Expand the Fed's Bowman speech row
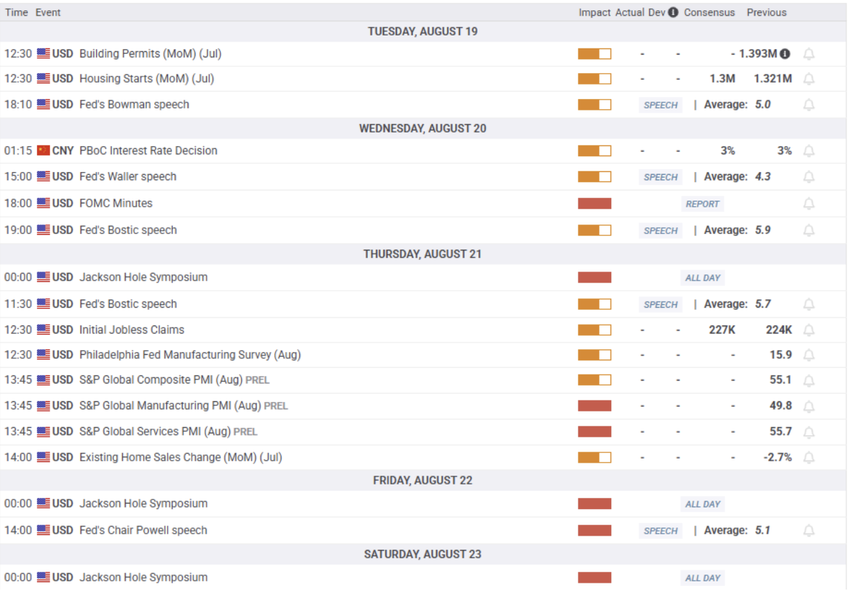Screen dimensions: 850x595 (423, 105)
